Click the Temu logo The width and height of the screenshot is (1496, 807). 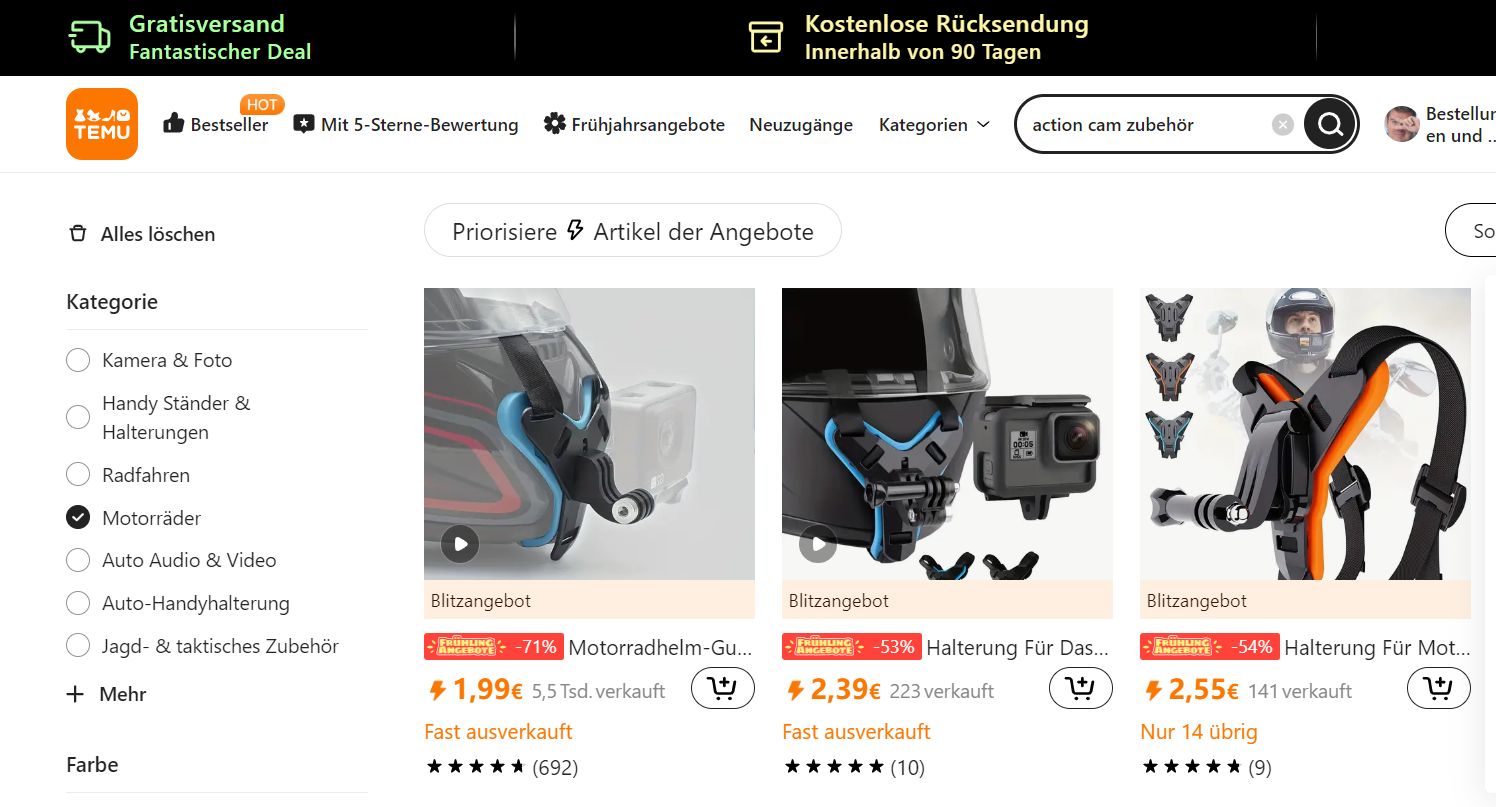coord(102,124)
